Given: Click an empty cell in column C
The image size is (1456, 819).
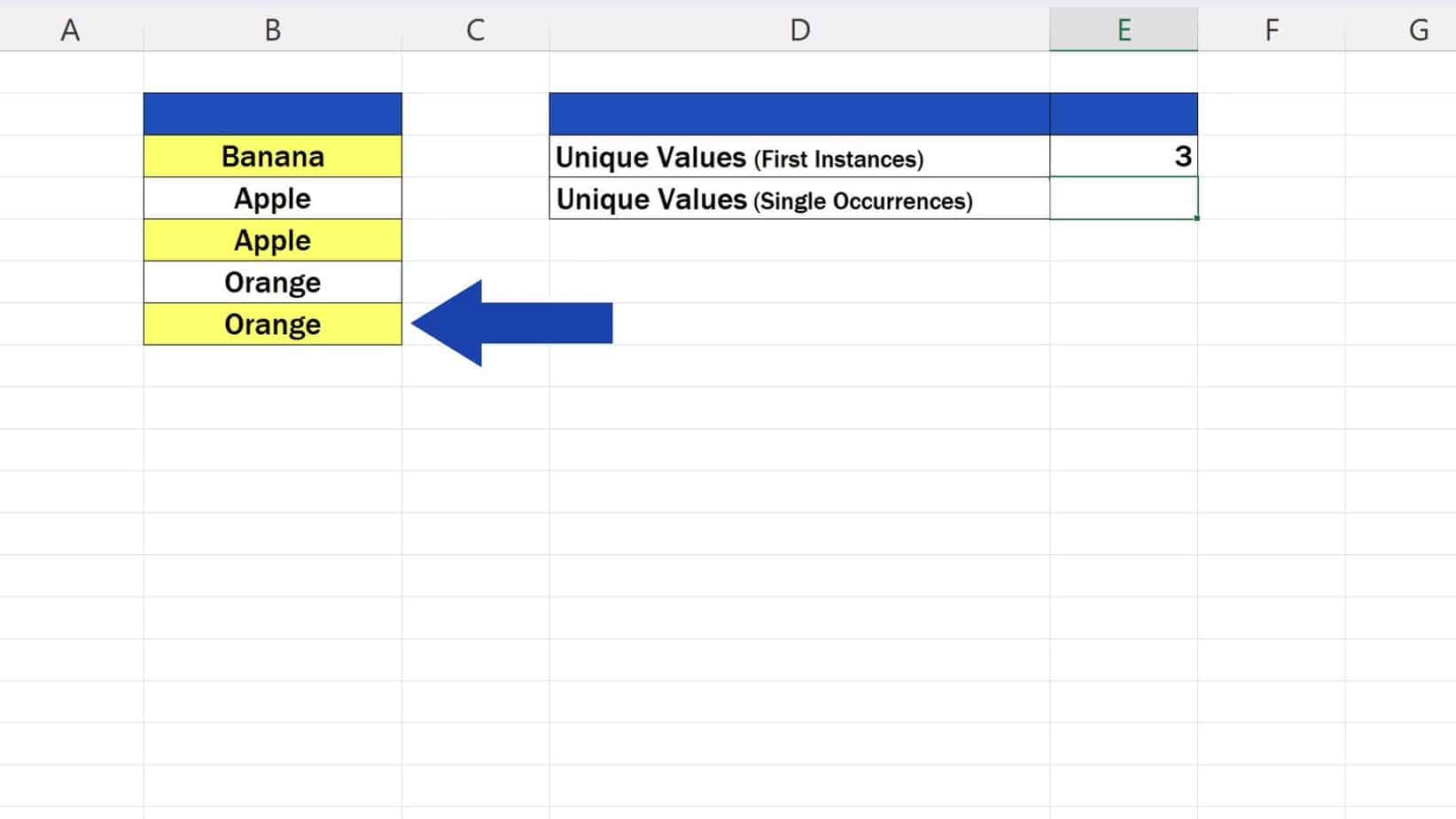Looking at the screenshot, I should [x=476, y=443].
